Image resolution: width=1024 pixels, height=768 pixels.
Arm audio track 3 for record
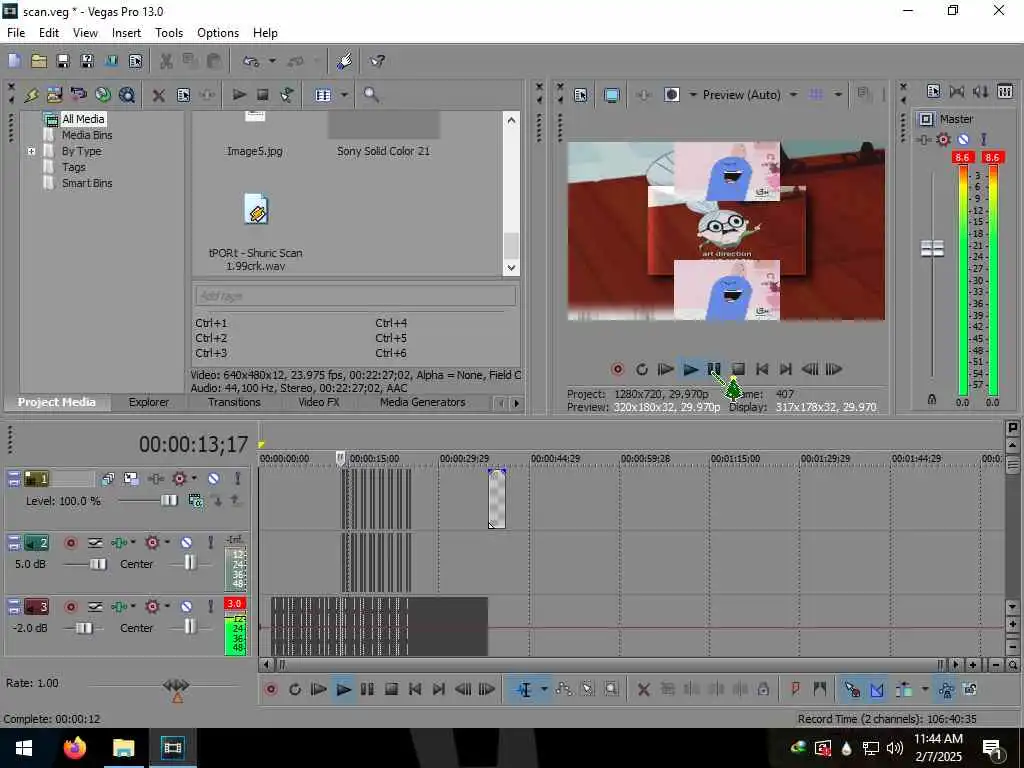(x=71, y=607)
